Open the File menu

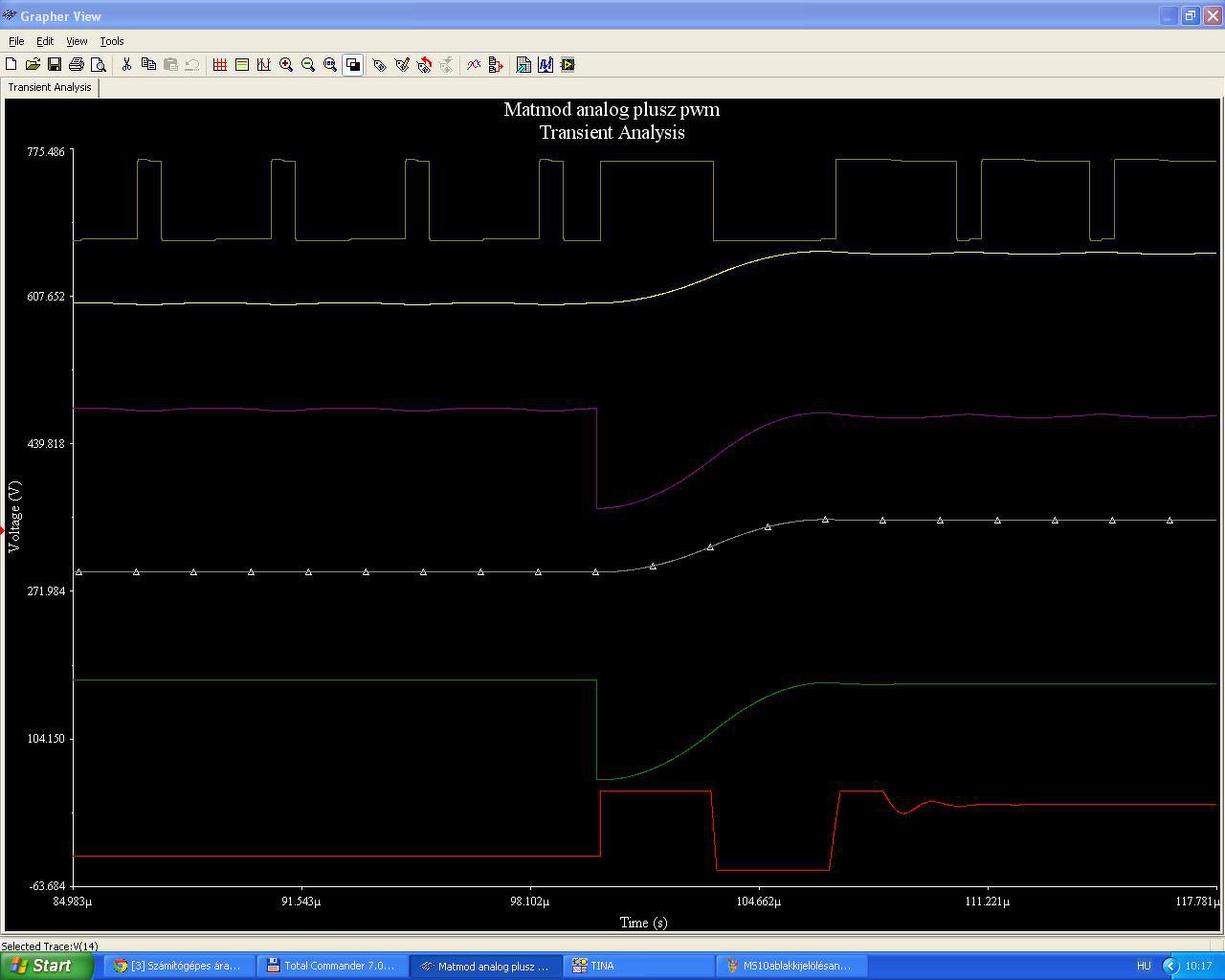[16, 41]
